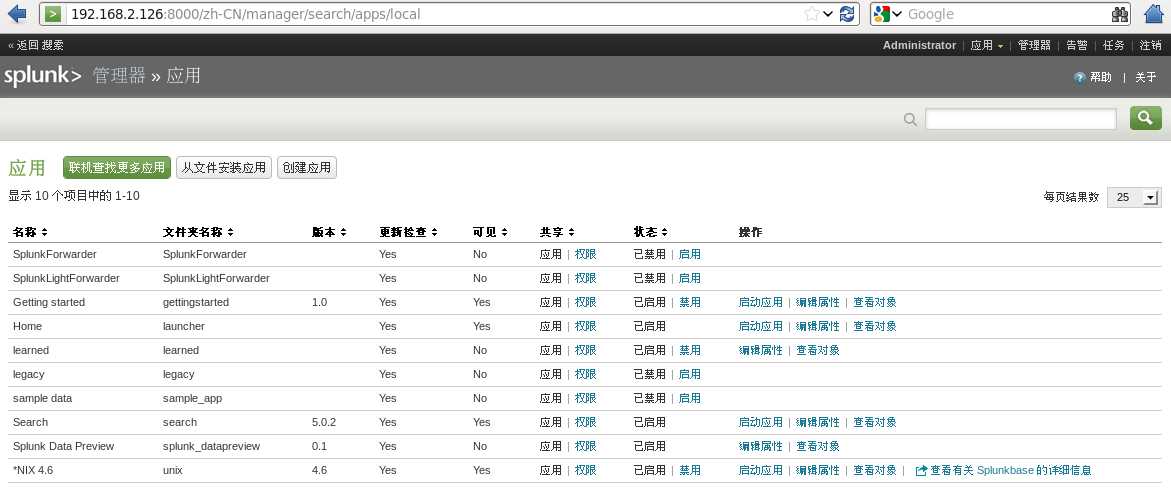Sort by 更新检查 column

(409, 232)
